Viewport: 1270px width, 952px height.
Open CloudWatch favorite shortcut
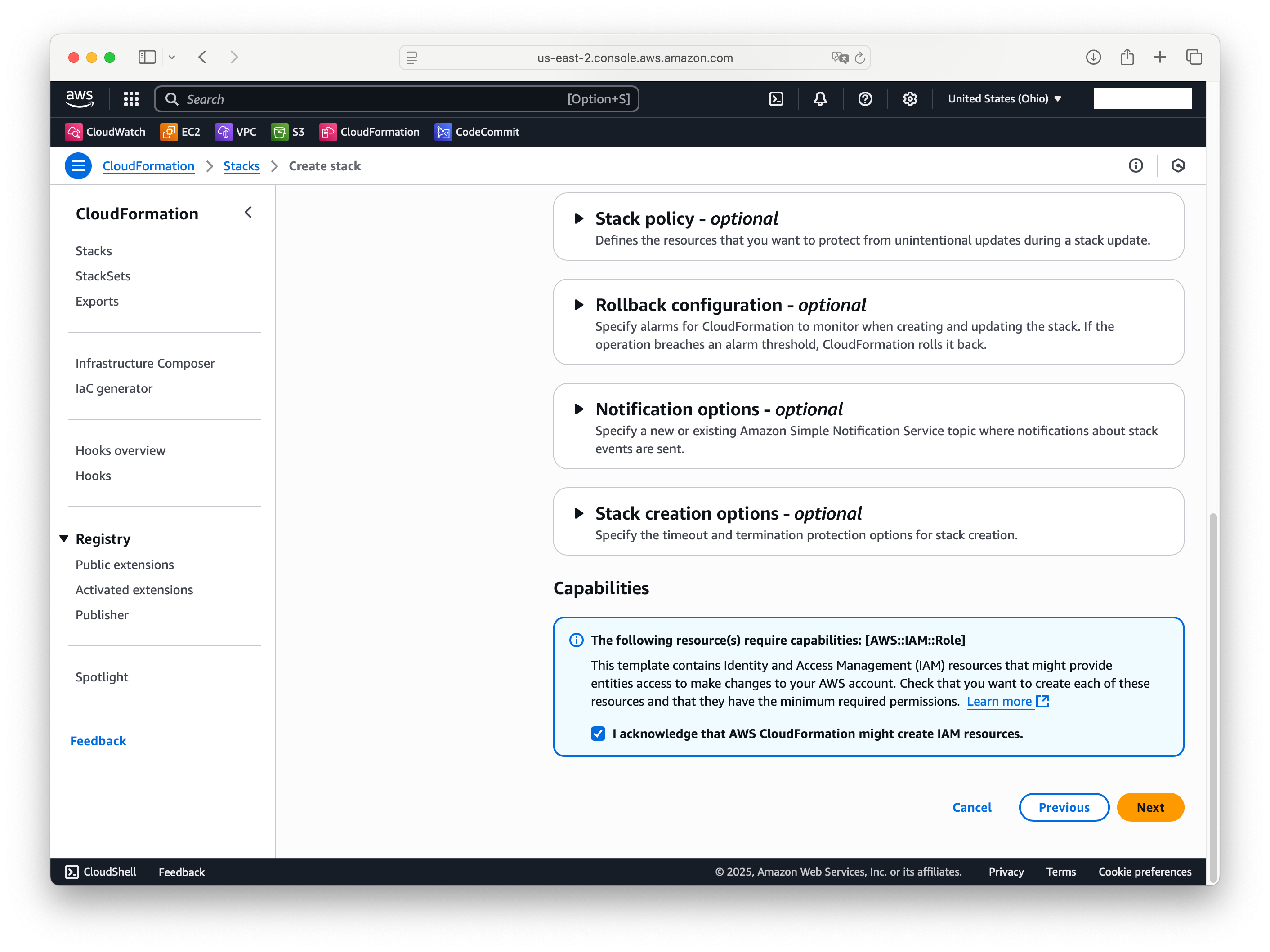pyautogui.click(x=105, y=132)
